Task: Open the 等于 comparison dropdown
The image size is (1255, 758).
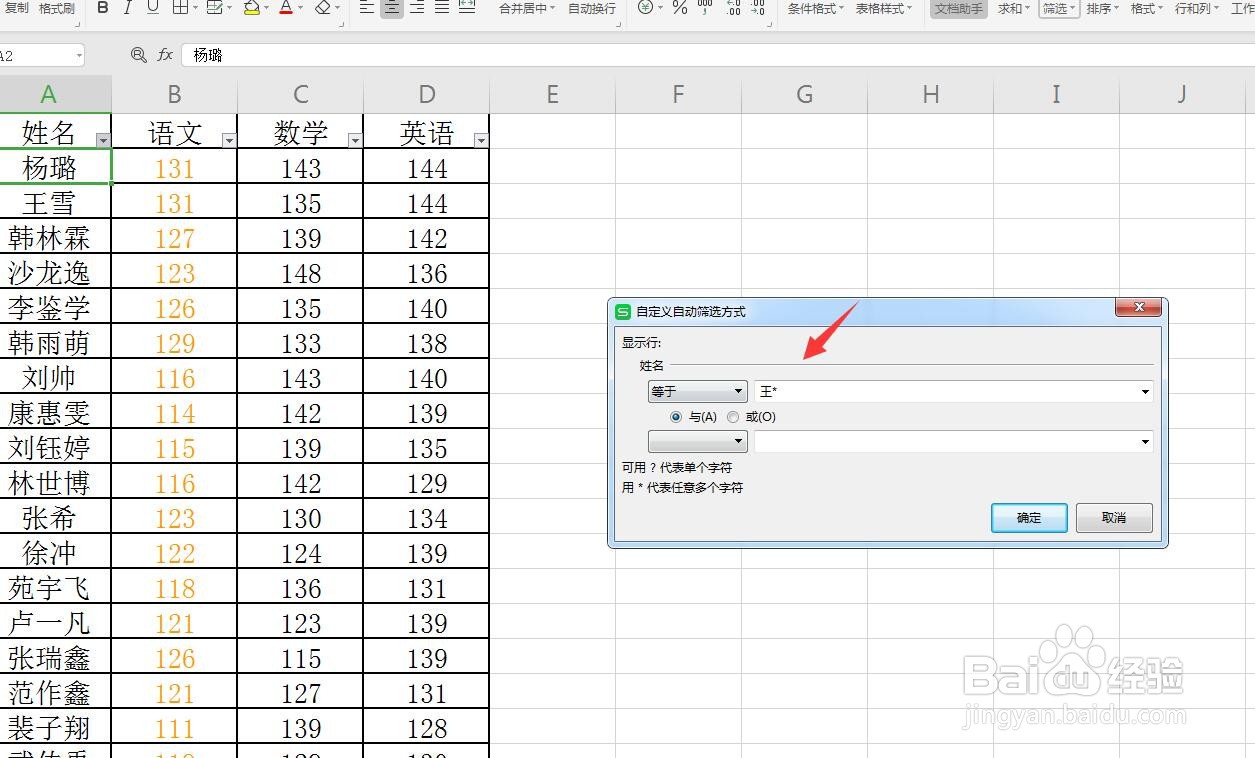Action: 697,391
